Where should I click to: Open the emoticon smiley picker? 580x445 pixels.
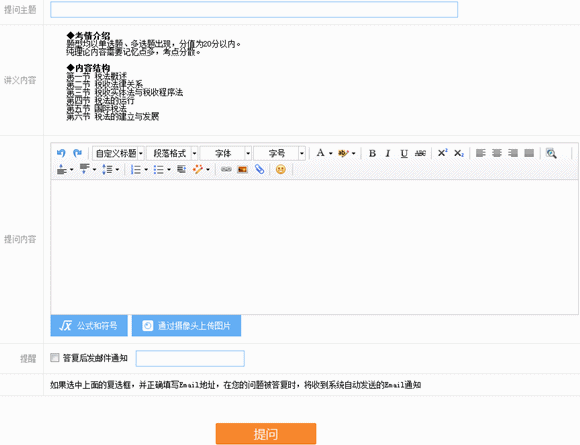281,169
